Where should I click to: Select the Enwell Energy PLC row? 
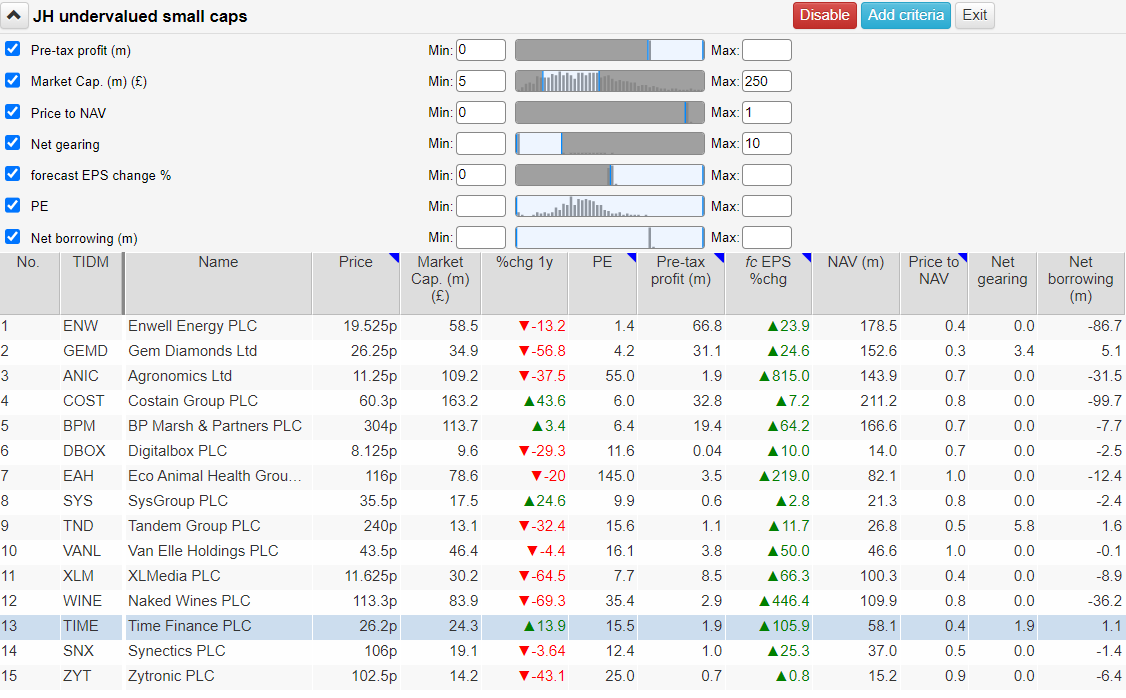562,326
